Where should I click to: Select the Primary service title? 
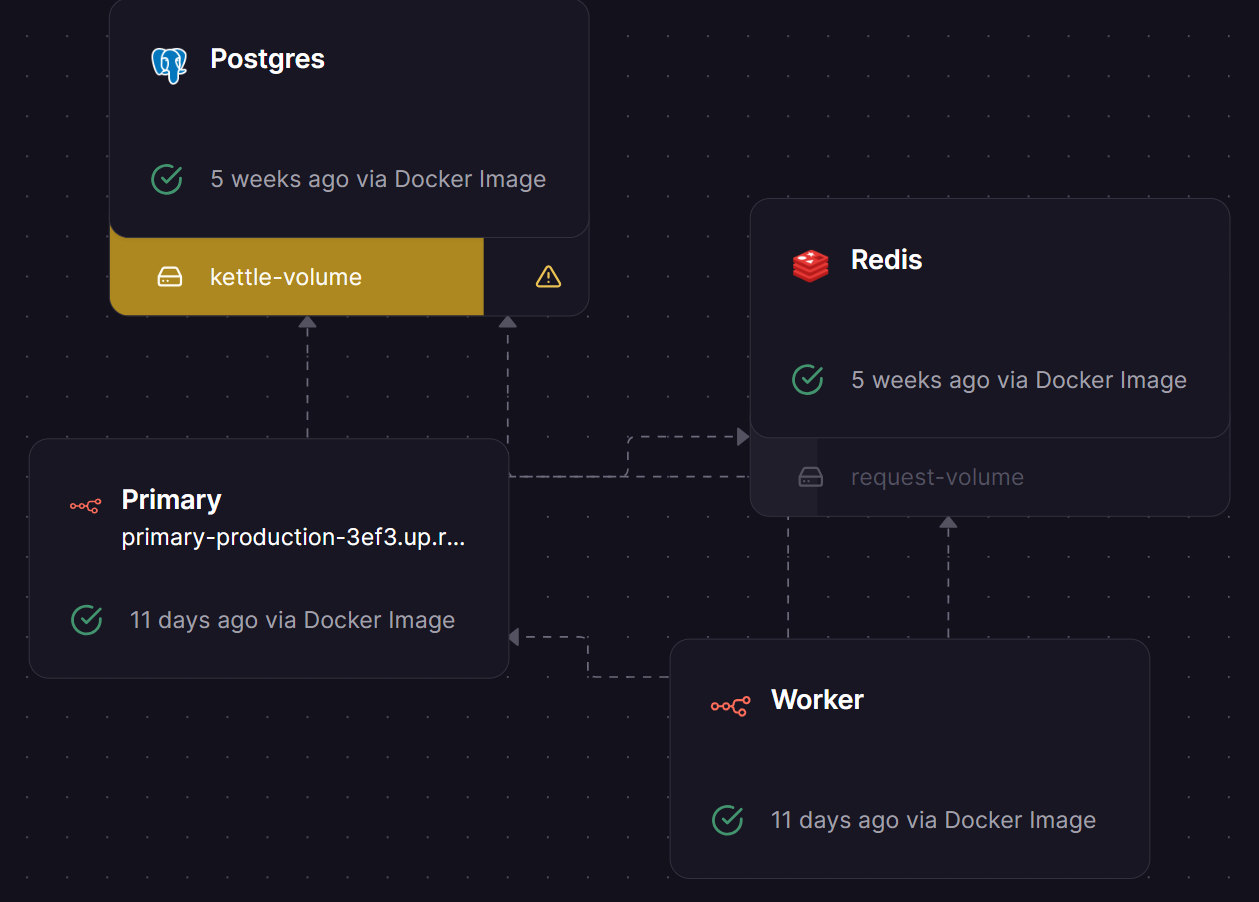(x=172, y=500)
